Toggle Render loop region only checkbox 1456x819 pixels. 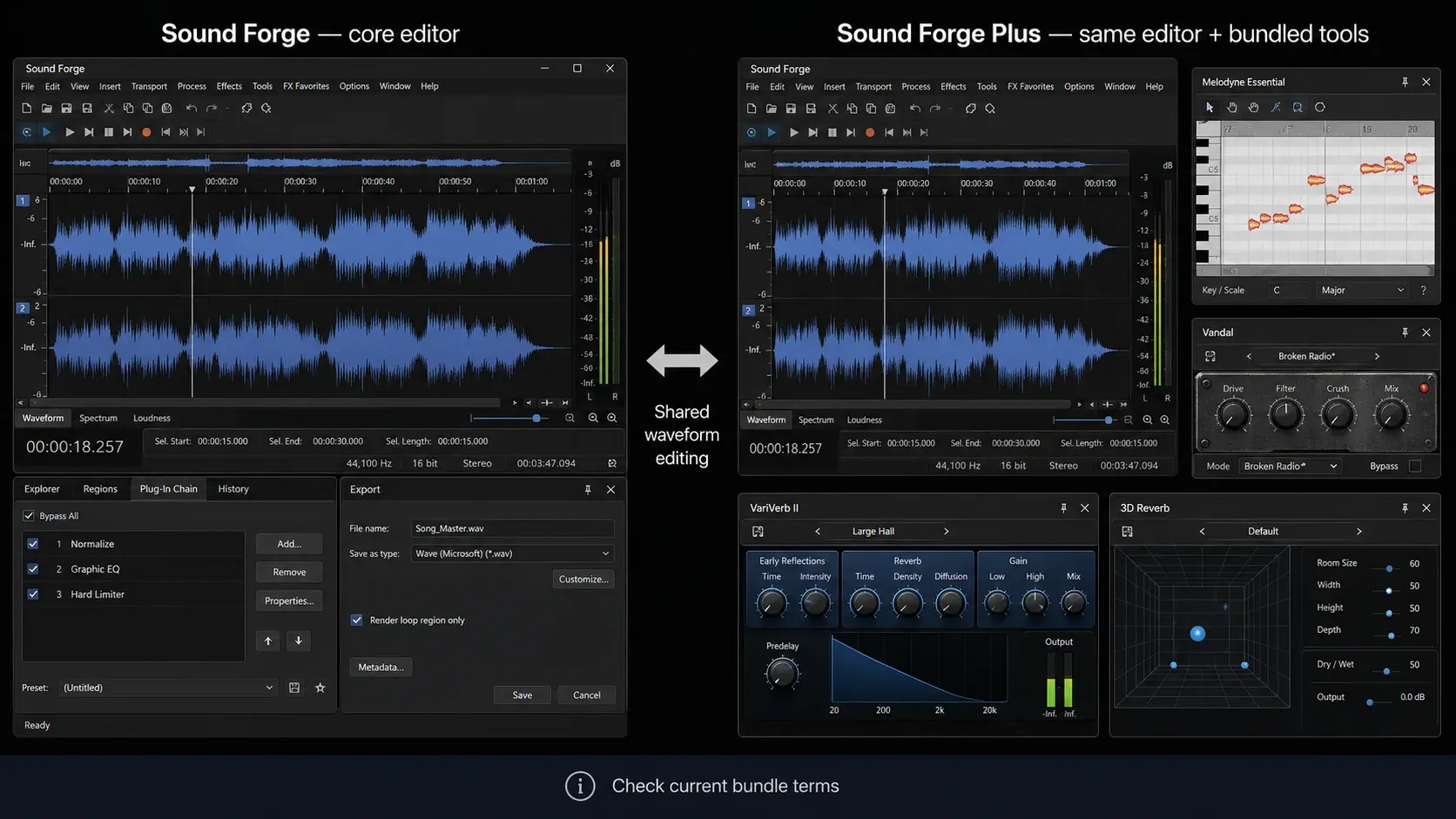(356, 621)
